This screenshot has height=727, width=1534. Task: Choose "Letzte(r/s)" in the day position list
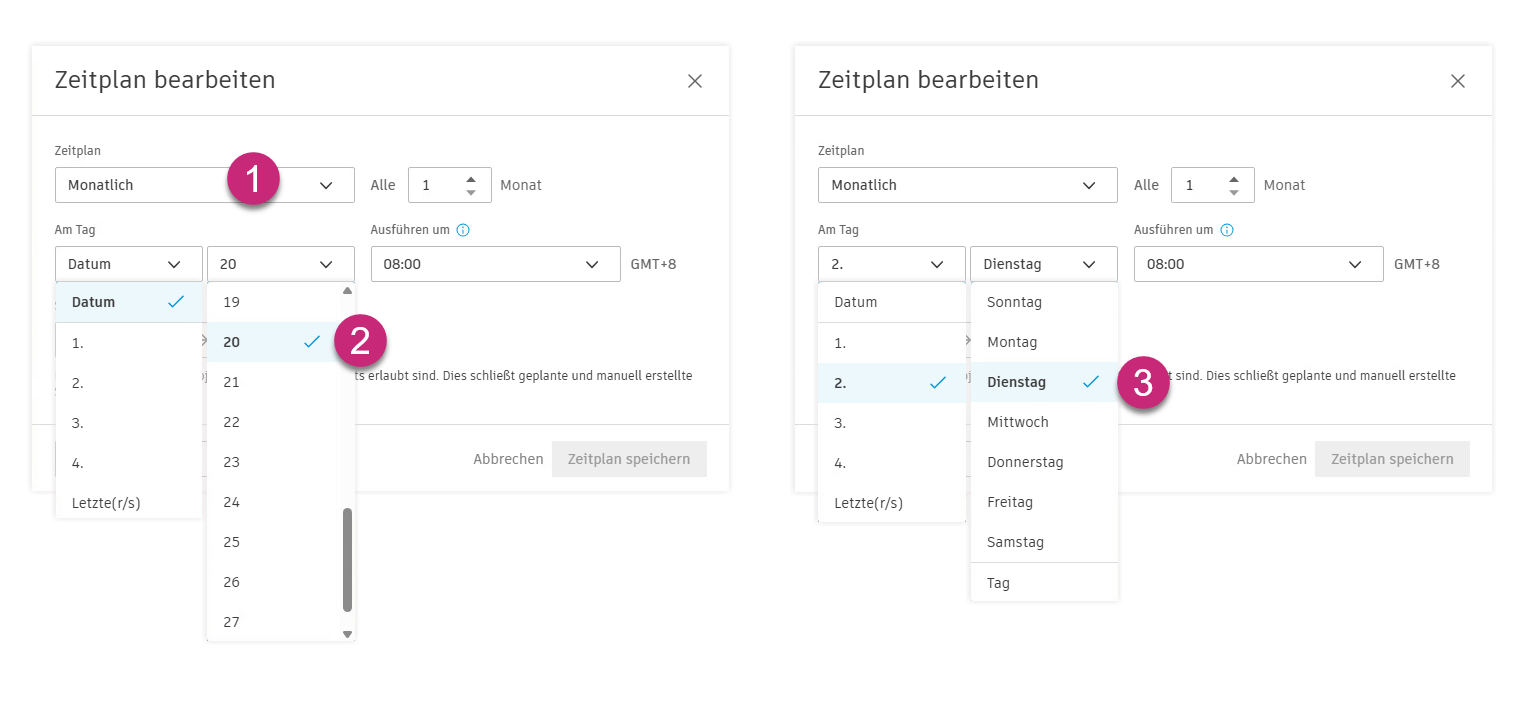(105, 502)
